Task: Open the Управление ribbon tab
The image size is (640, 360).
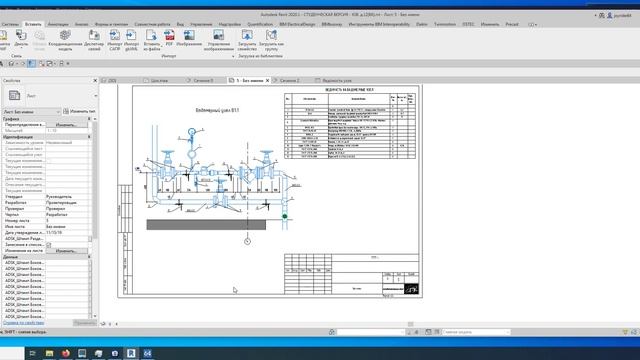Action: [x=201, y=24]
